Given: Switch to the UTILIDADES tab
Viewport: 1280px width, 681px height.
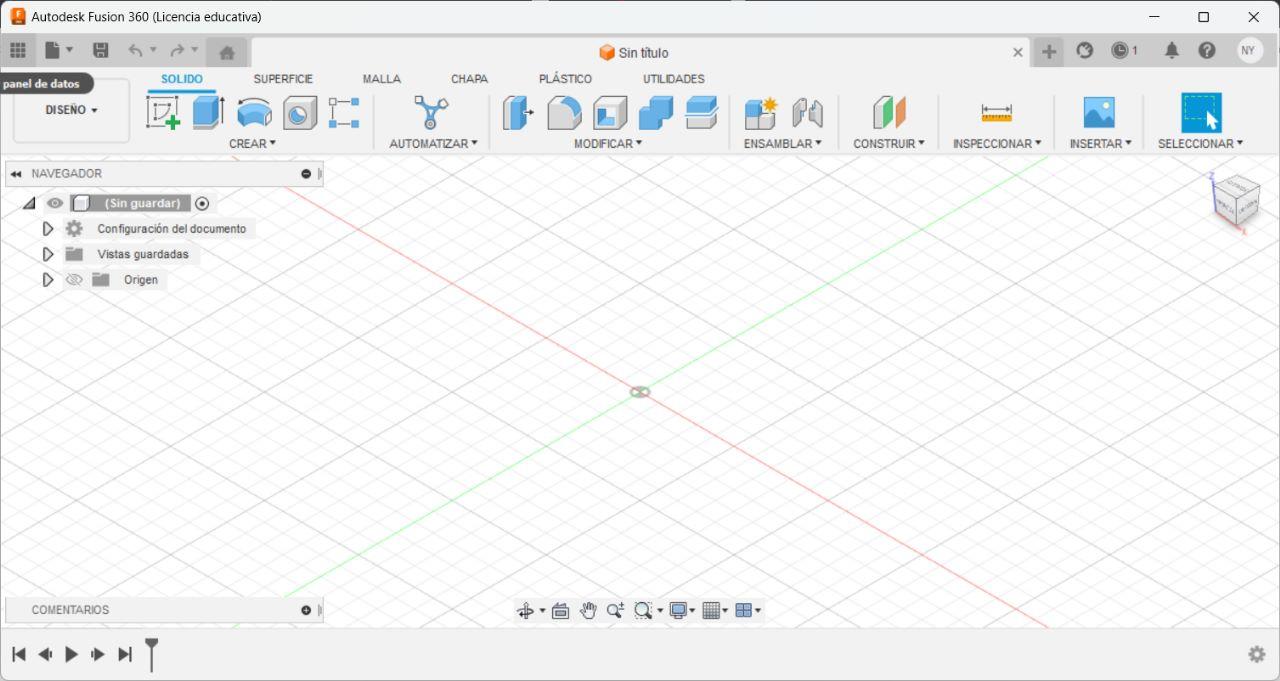Looking at the screenshot, I should (674, 79).
